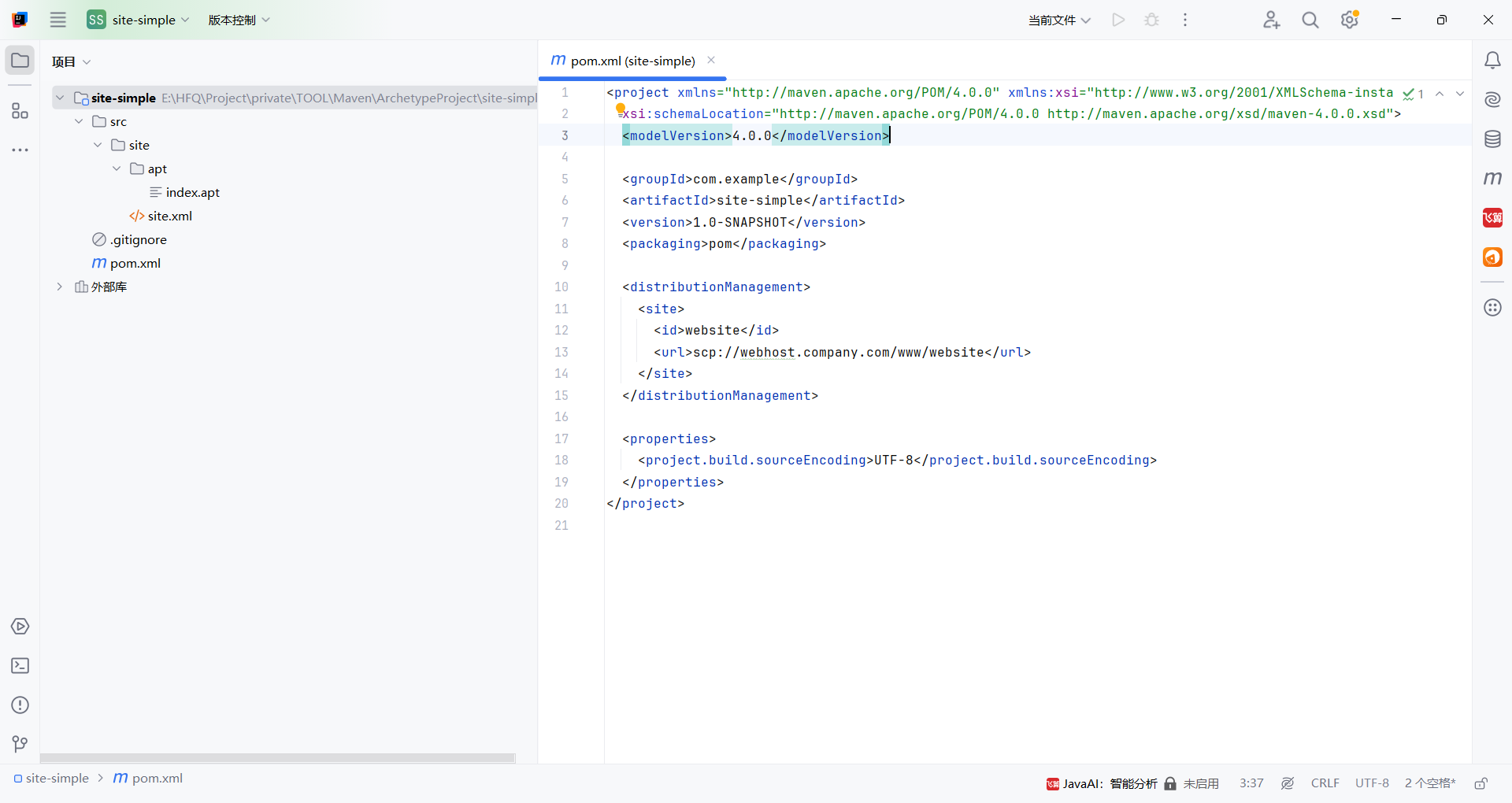
Task: Click the project tree horizontal scrollbar
Action: click(x=277, y=758)
